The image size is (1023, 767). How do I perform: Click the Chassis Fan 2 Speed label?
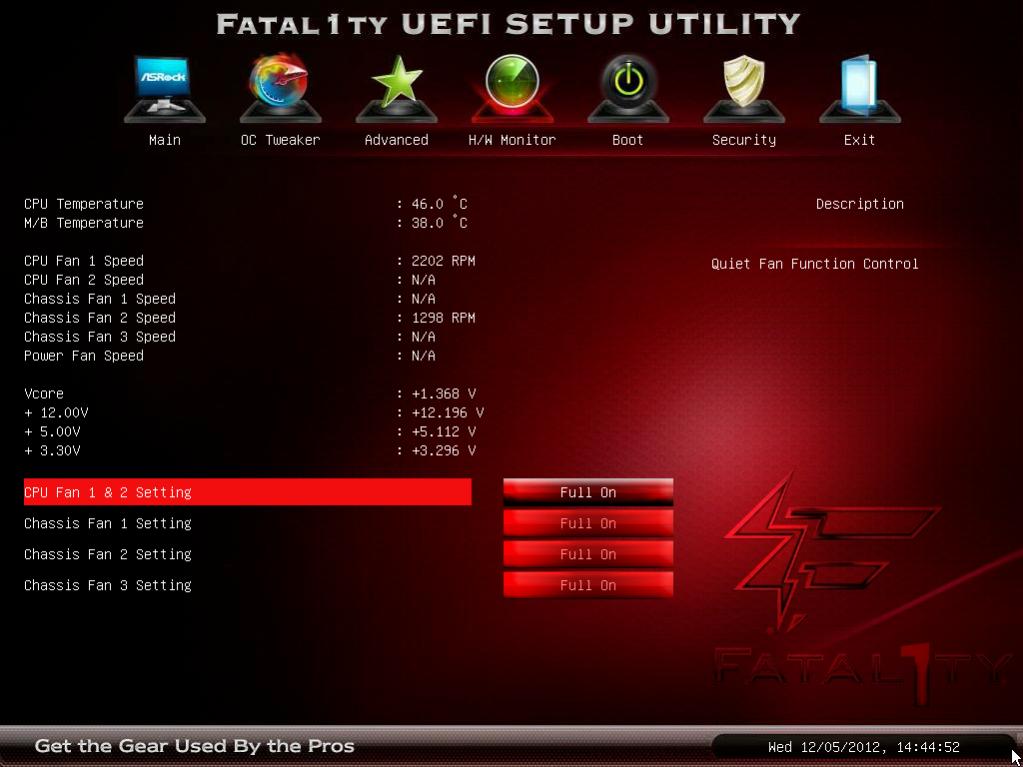pyautogui.click(x=100, y=318)
